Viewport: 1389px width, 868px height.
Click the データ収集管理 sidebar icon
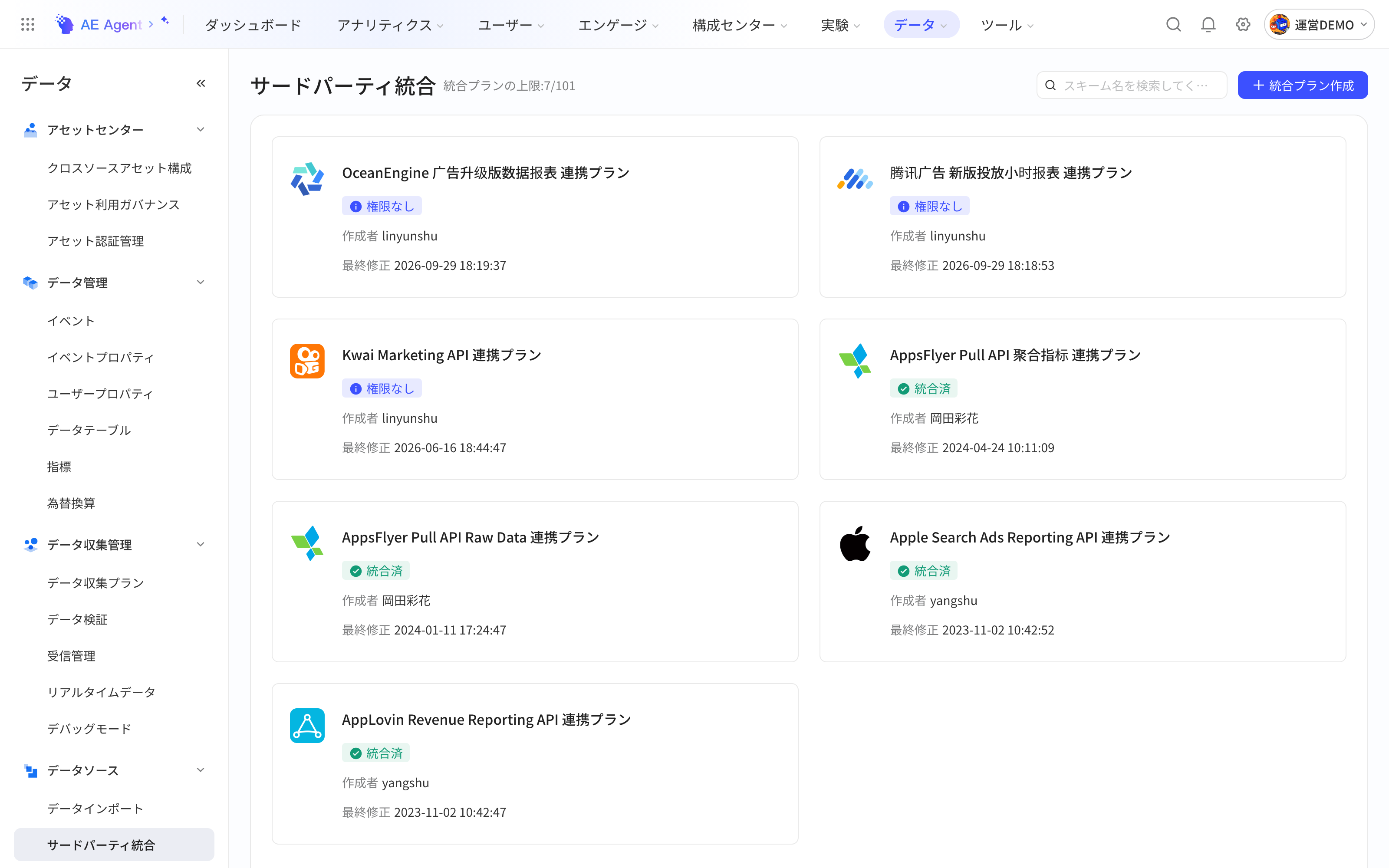coord(30,544)
